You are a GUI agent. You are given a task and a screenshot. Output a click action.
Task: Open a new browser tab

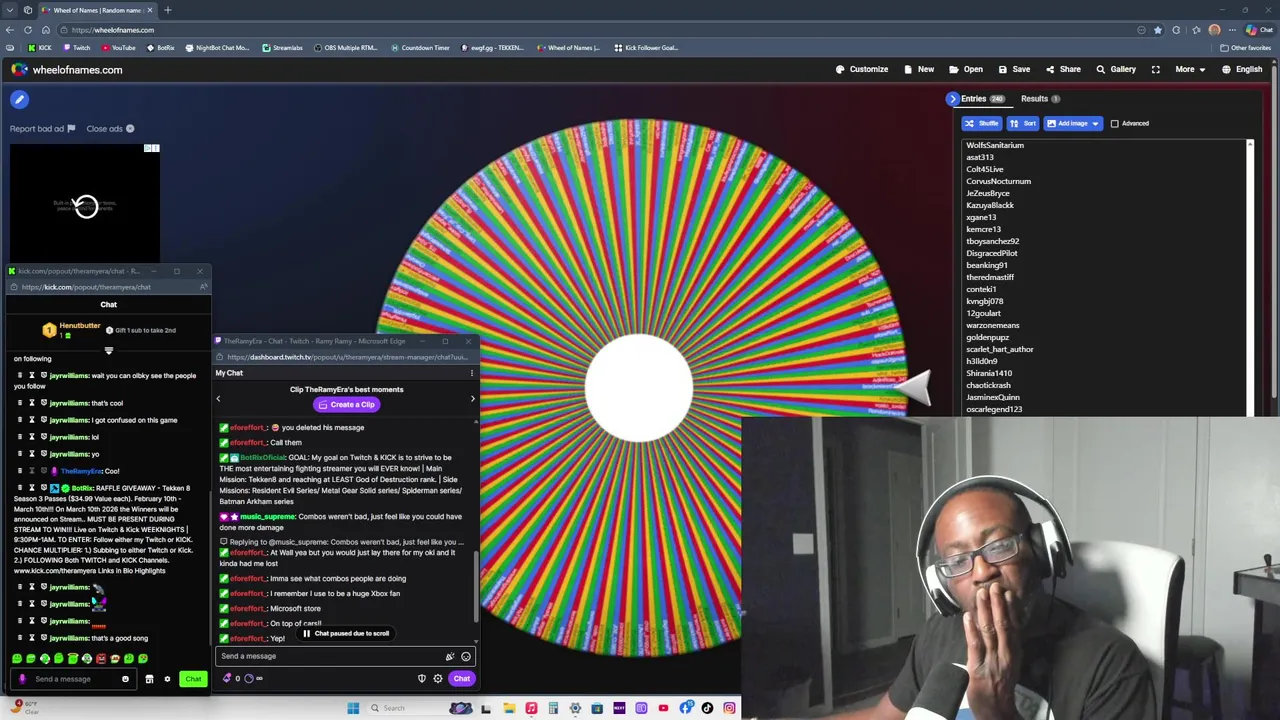click(168, 10)
